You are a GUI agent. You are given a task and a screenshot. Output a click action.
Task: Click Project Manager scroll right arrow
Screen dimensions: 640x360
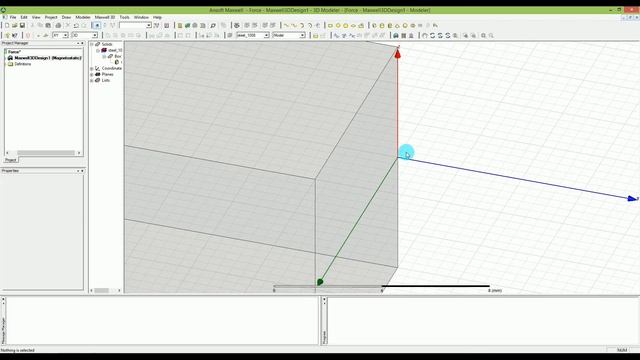tap(79, 153)
